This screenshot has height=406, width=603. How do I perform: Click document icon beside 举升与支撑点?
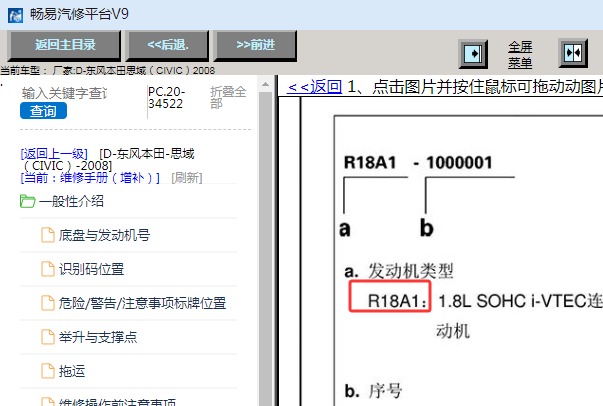point(48,337)
